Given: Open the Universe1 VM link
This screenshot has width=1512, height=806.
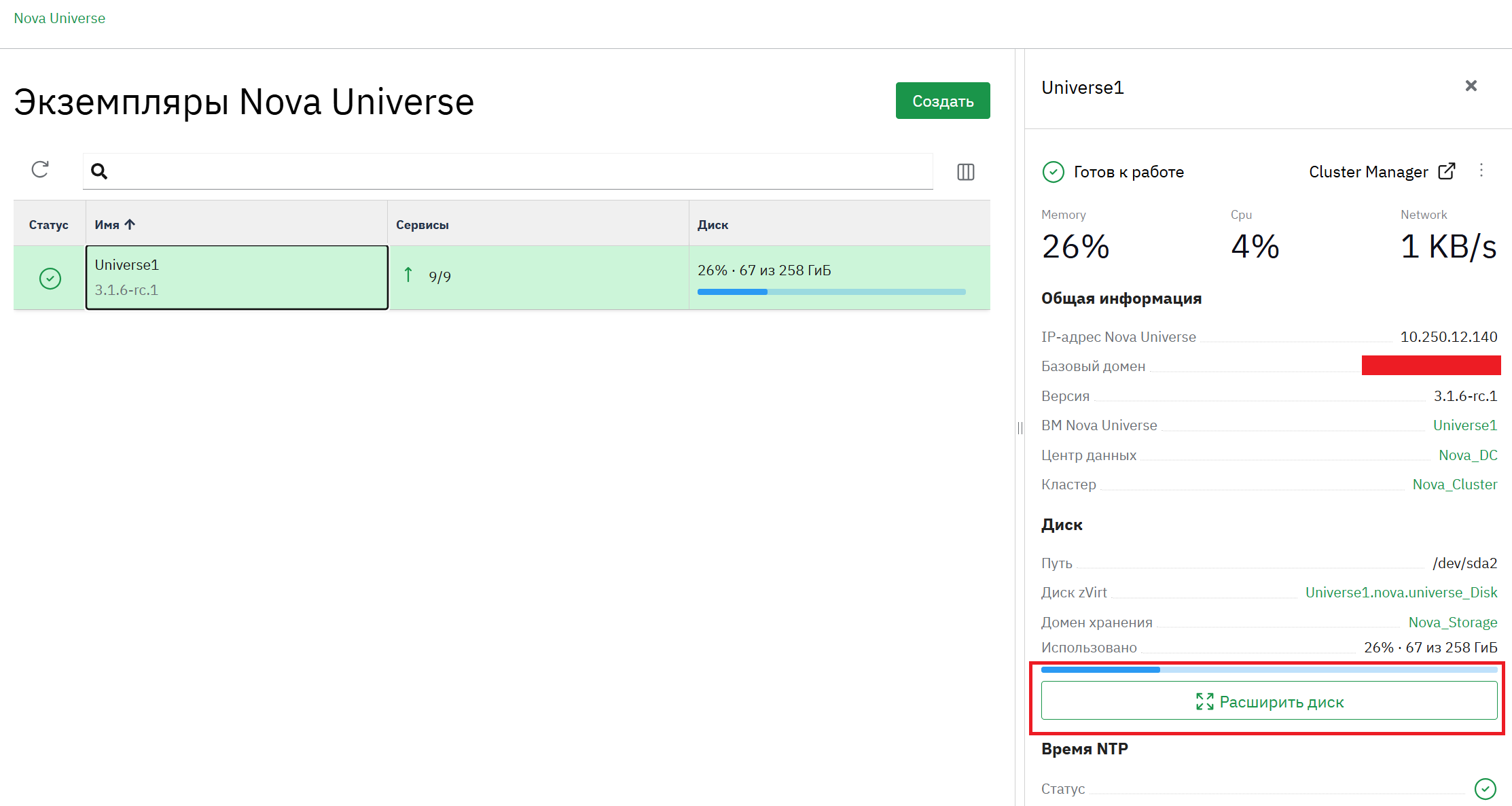Looking at the screenshot, I should (1464, 425).
